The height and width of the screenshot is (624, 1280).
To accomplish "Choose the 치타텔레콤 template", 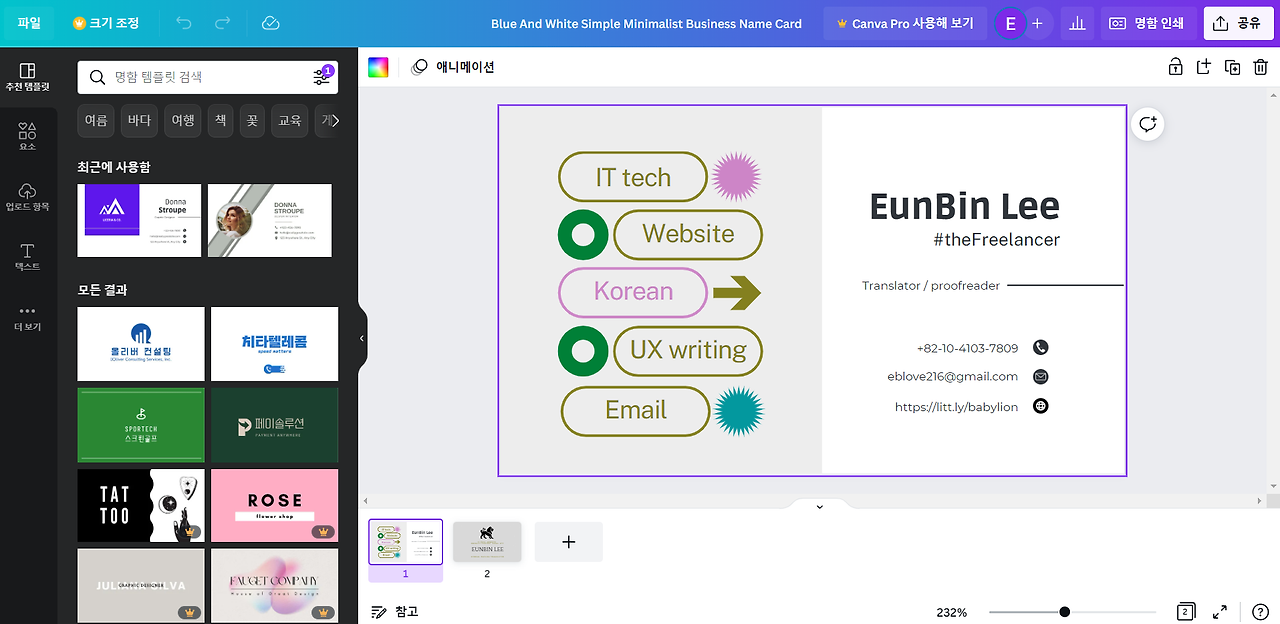I will tap(275, 344).
